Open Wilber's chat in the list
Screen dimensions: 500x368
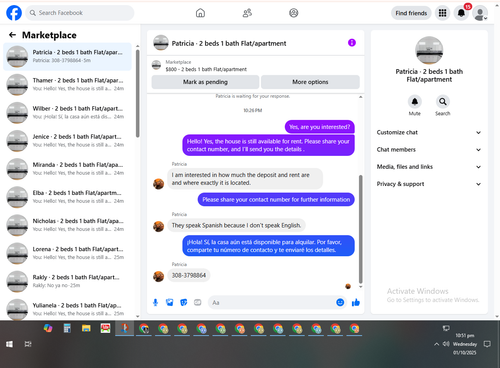click(67, 113)
